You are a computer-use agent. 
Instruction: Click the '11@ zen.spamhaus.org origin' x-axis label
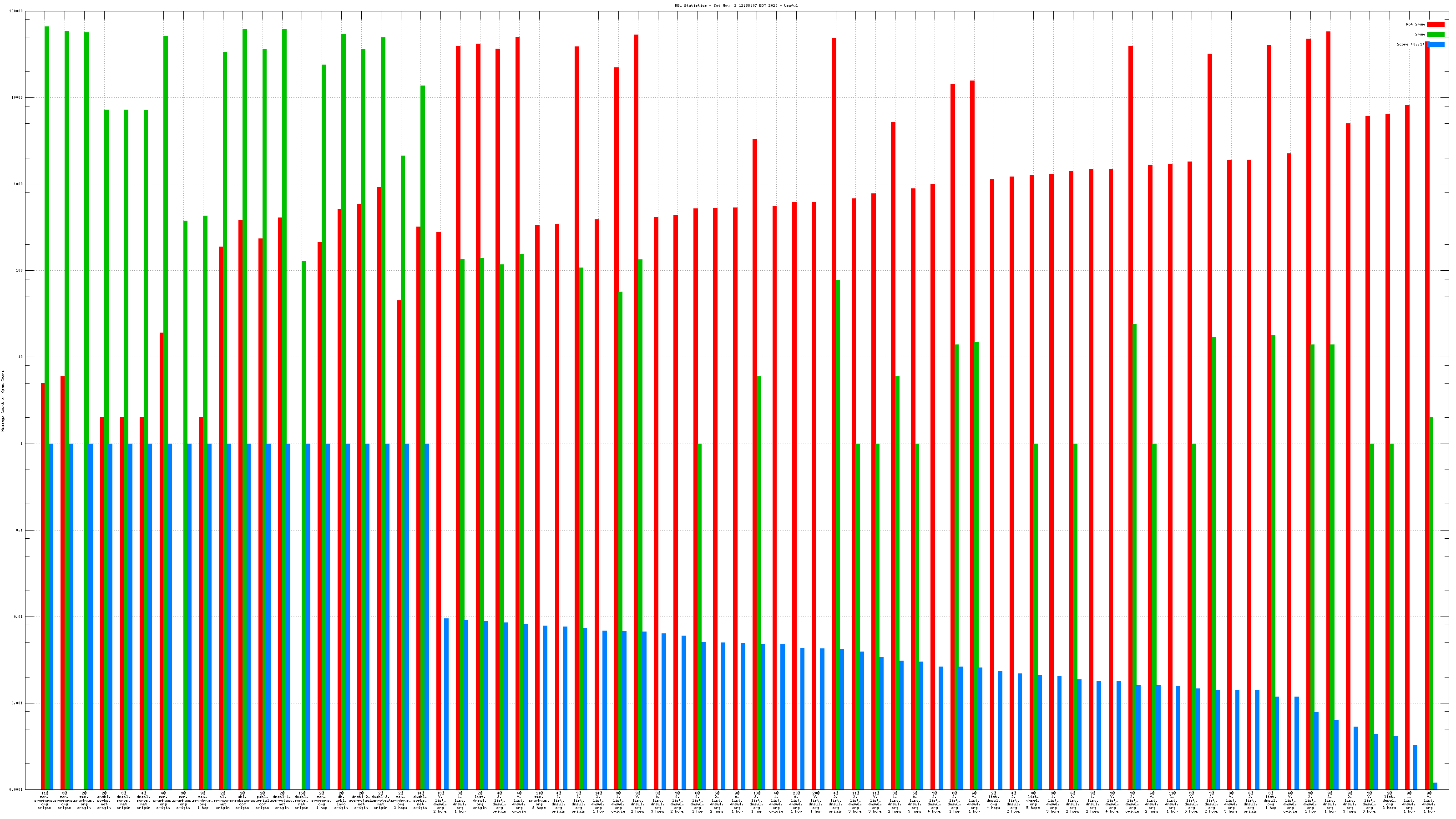[x=45, y=800]
